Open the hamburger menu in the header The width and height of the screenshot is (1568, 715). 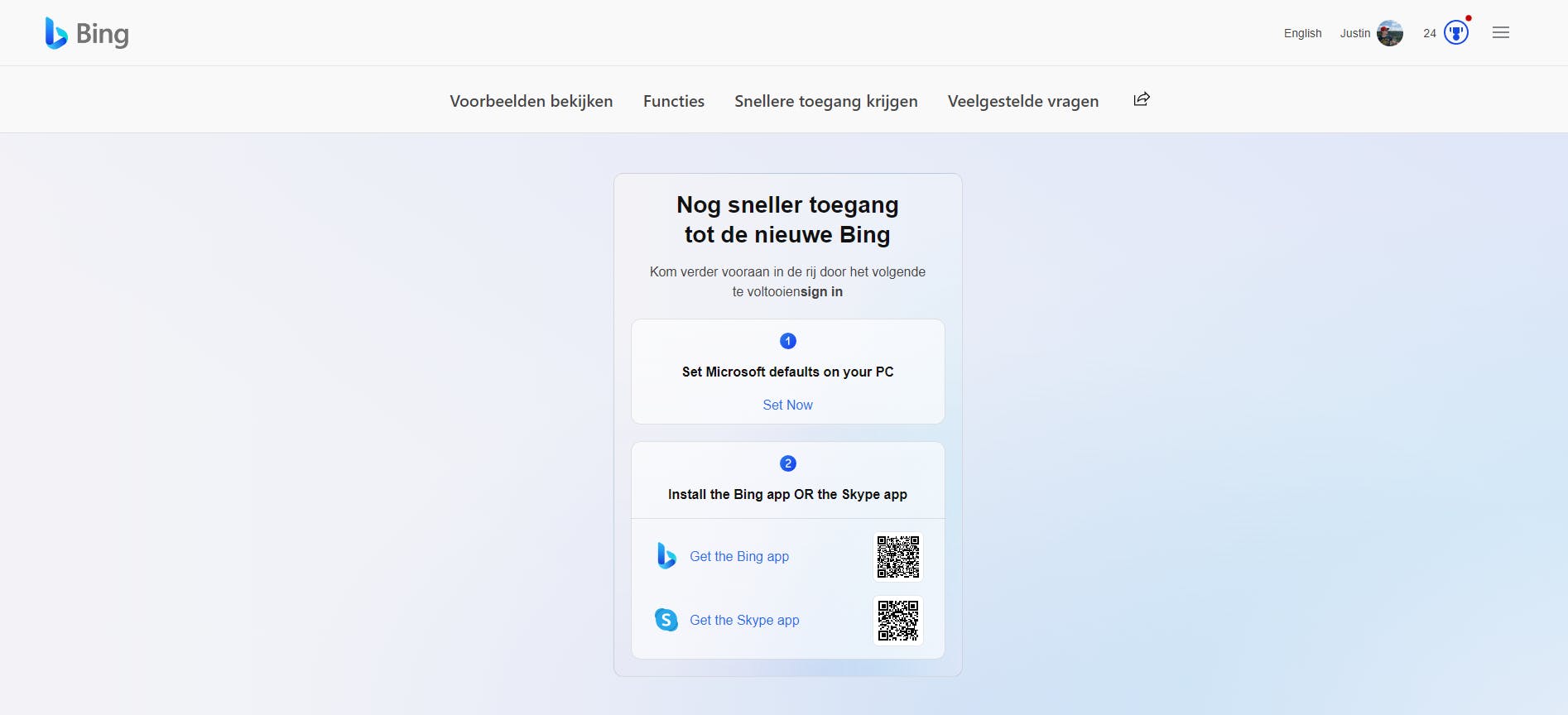pyautogui.click(x=1501, y=32)
